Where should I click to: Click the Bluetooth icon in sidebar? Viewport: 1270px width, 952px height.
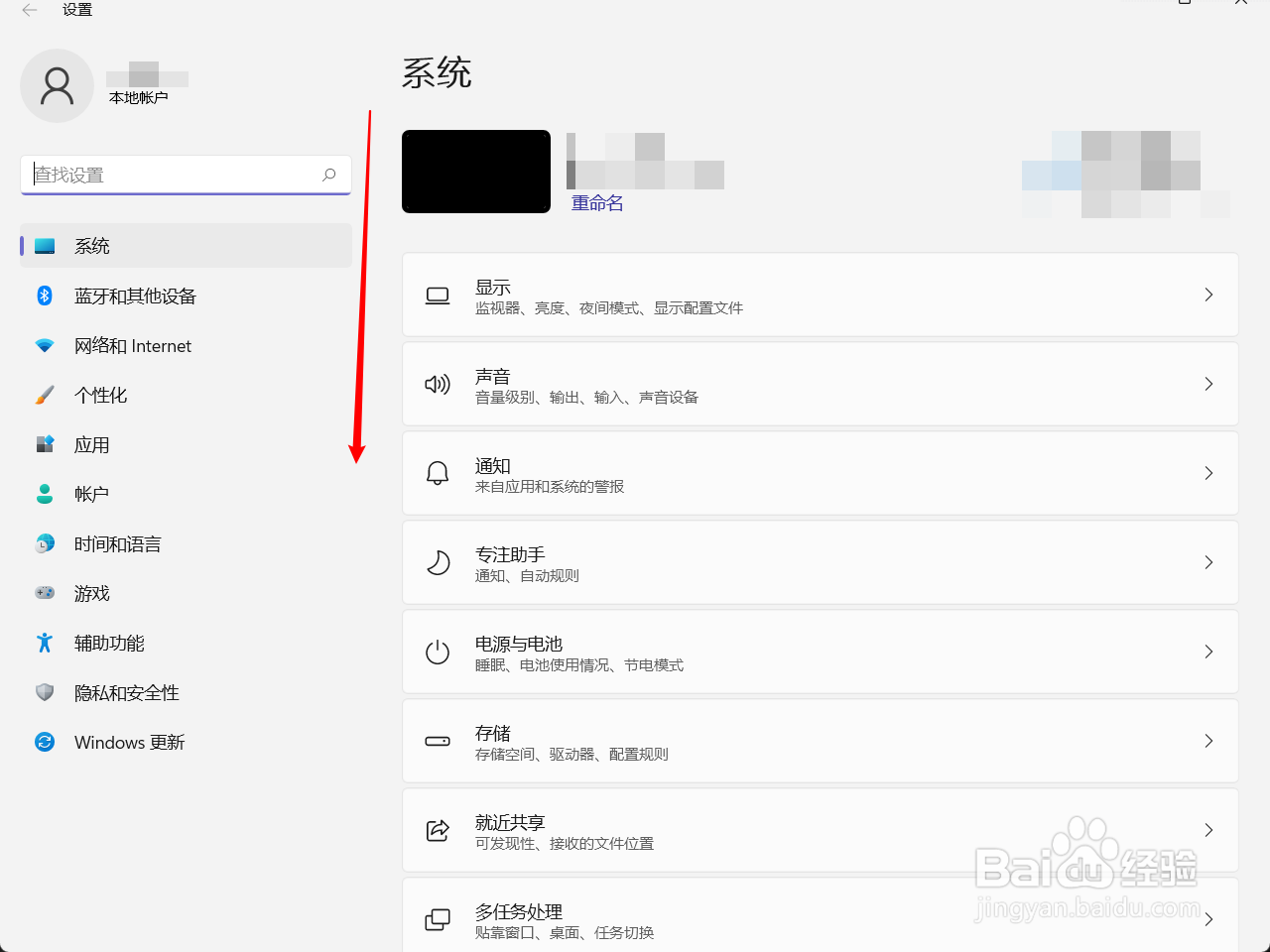click(45, 296)
